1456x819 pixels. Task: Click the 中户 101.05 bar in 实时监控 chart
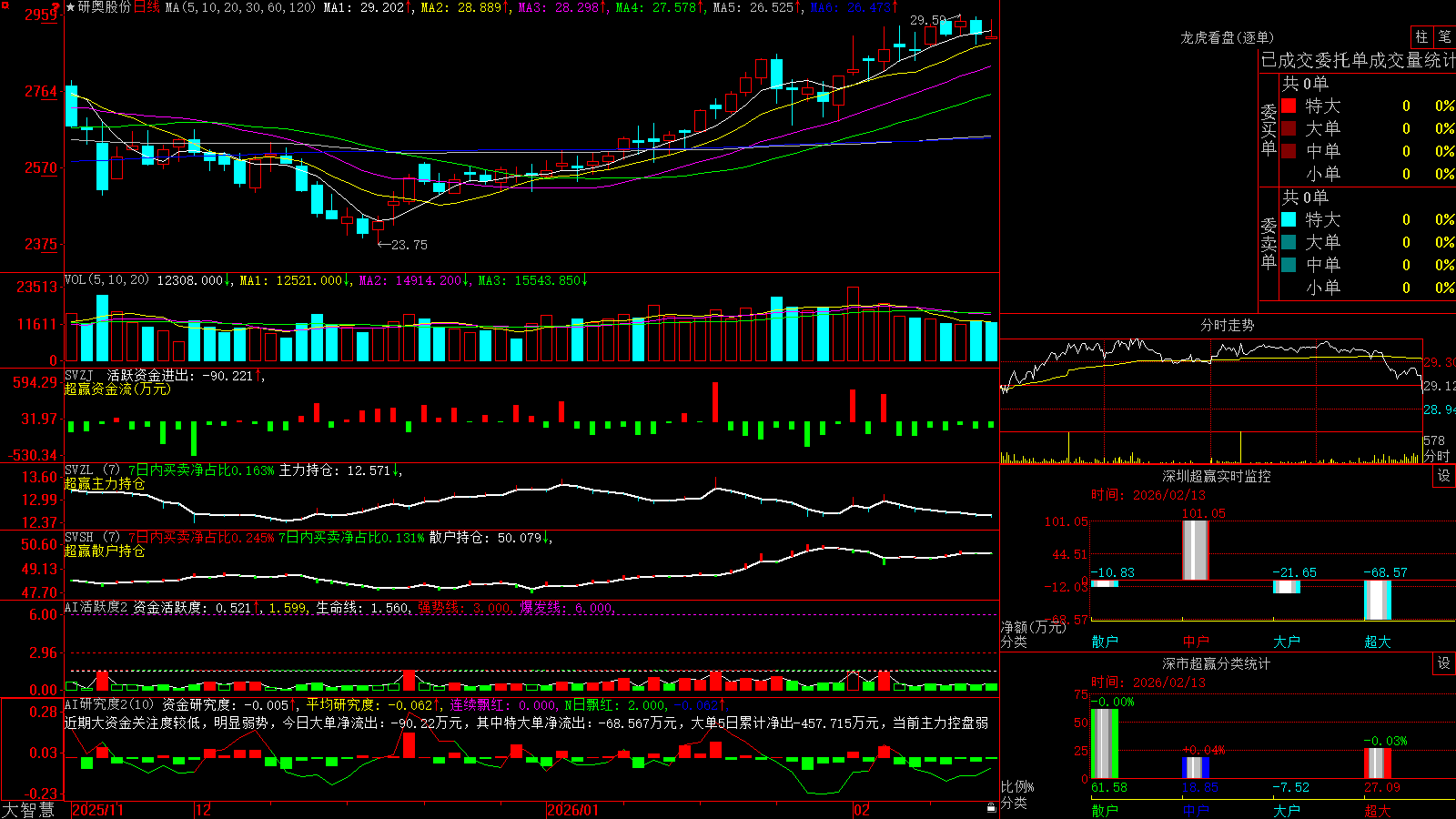coord(1196,550)
